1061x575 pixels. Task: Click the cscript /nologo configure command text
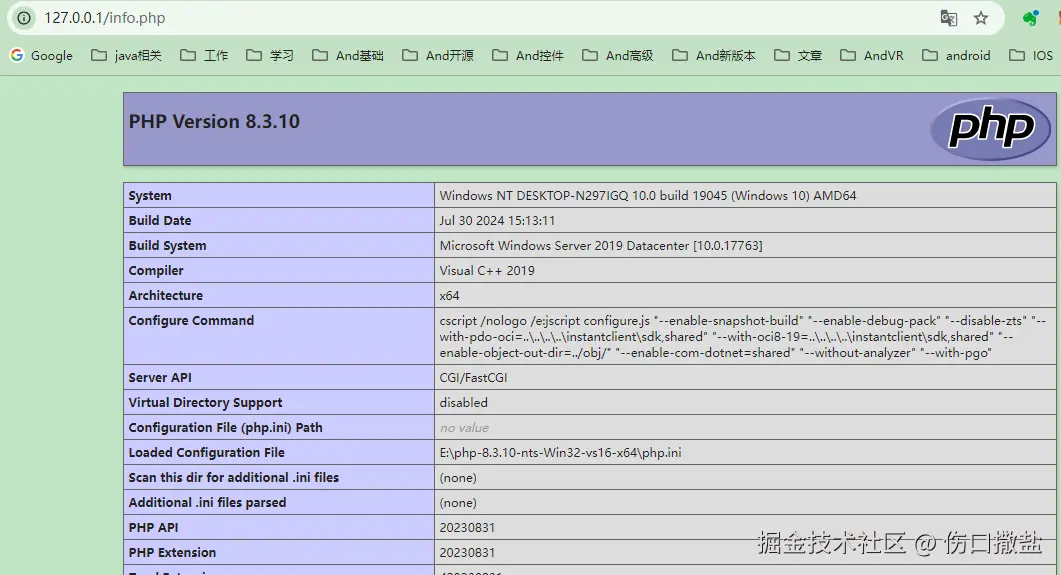pyautogui.click(x=743, y=337)
